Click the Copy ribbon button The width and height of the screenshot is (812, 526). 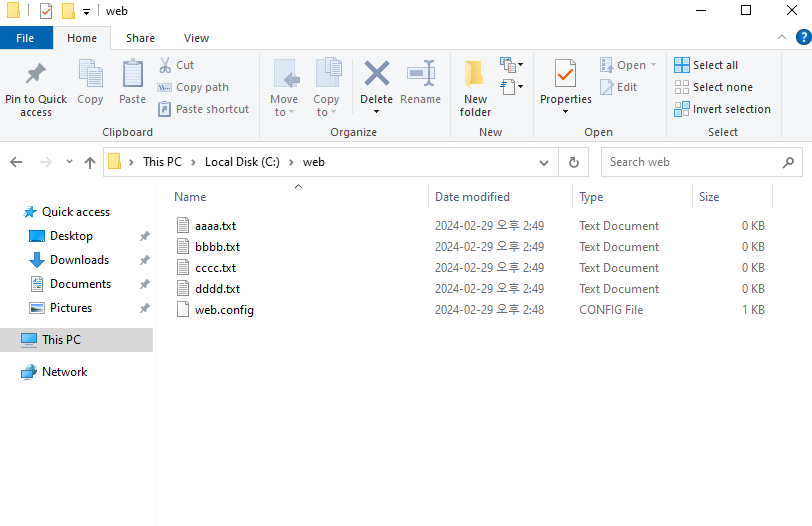point(90,83)
